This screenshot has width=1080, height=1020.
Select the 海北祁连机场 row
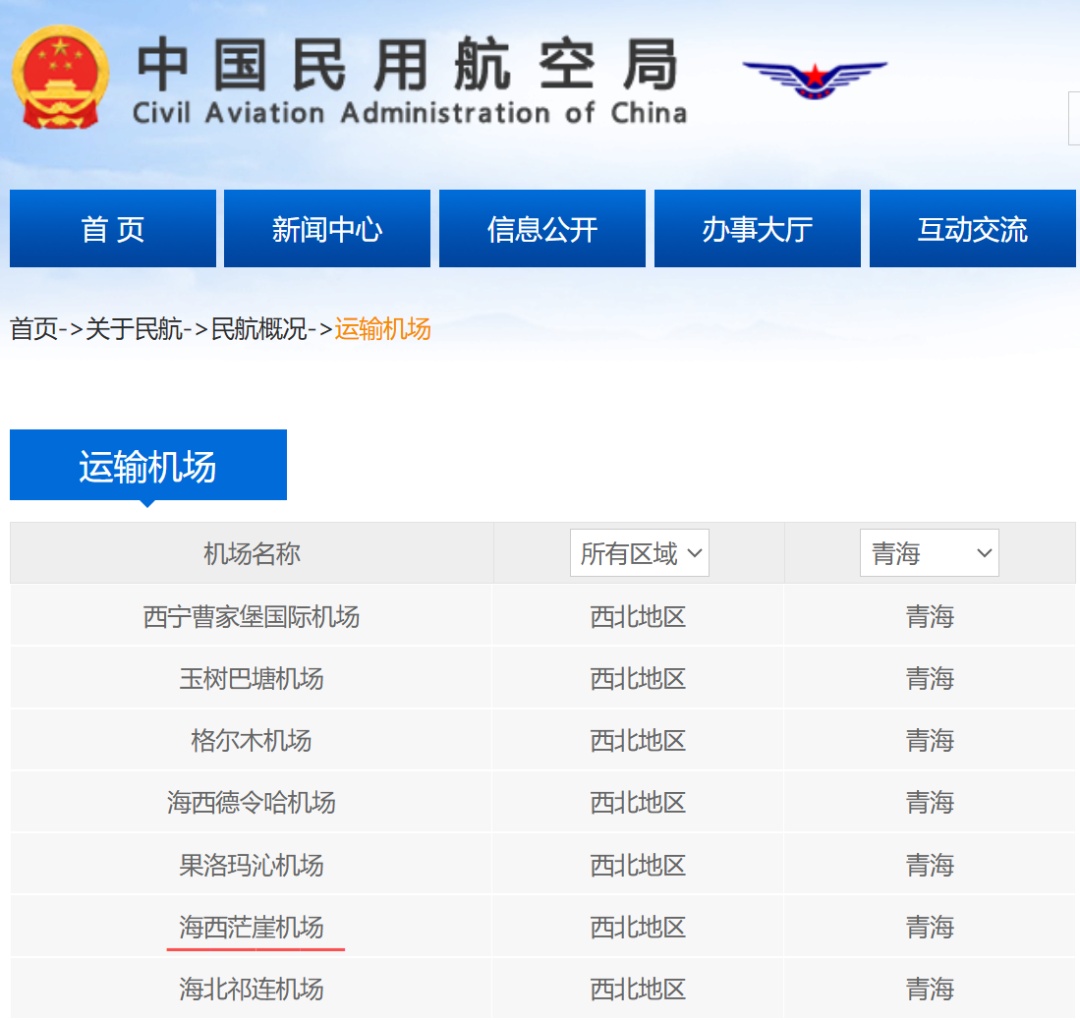(x=249, y=988)
